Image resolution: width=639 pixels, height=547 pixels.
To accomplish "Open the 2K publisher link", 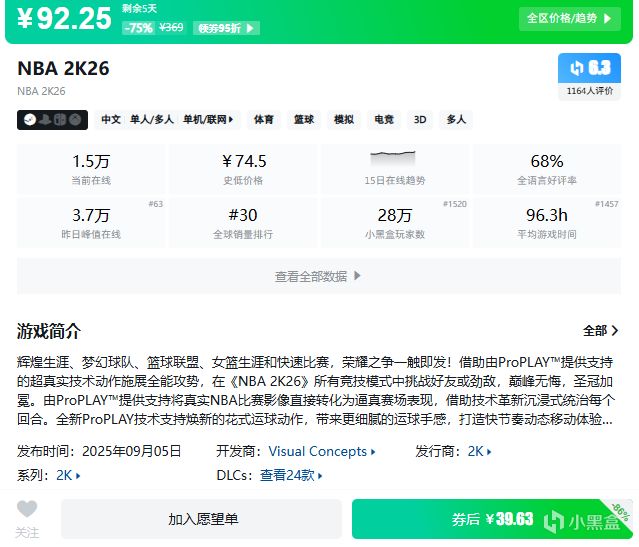I will click(480, 452).
